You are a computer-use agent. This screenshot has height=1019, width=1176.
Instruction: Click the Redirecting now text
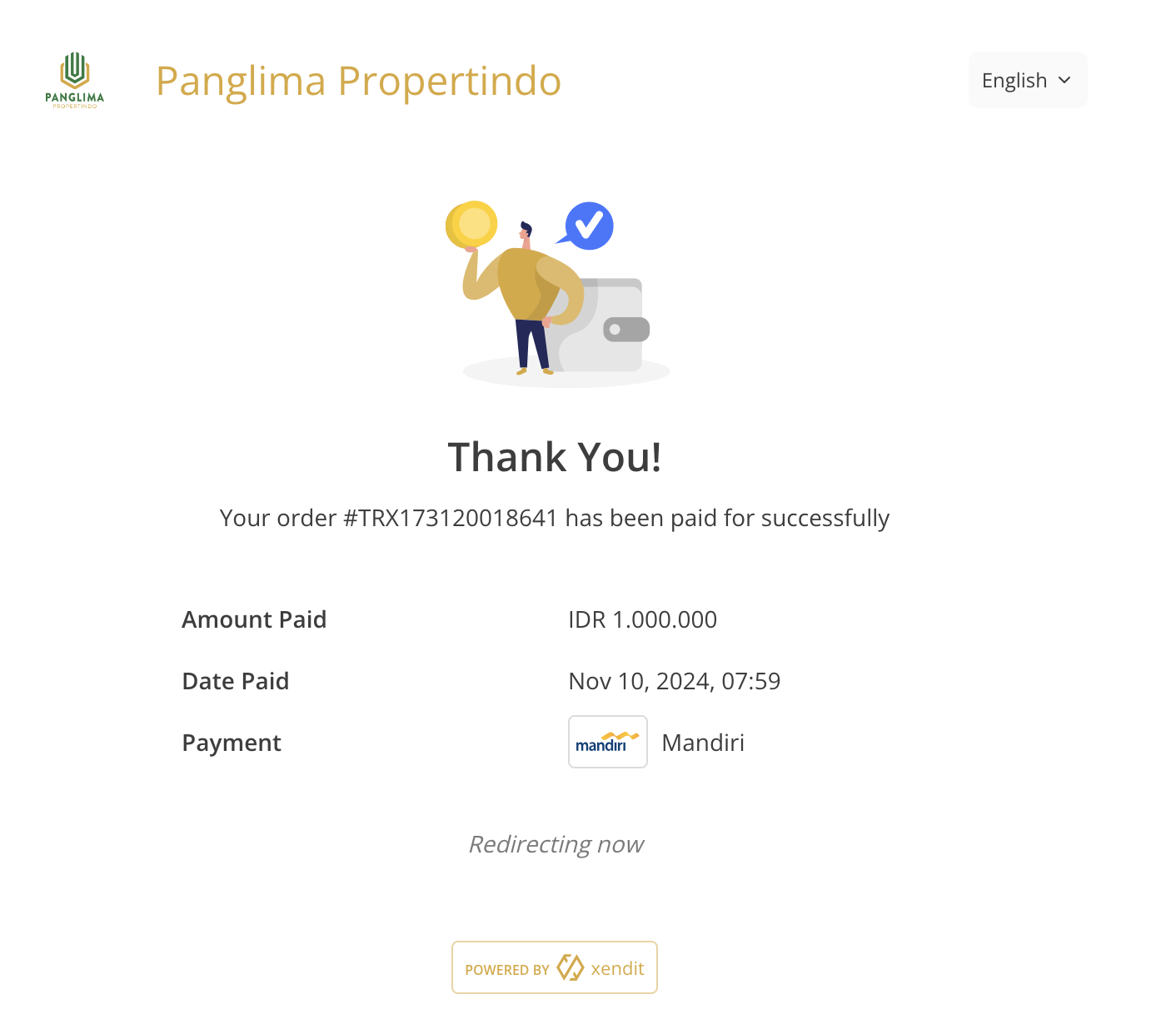[556, 844]
